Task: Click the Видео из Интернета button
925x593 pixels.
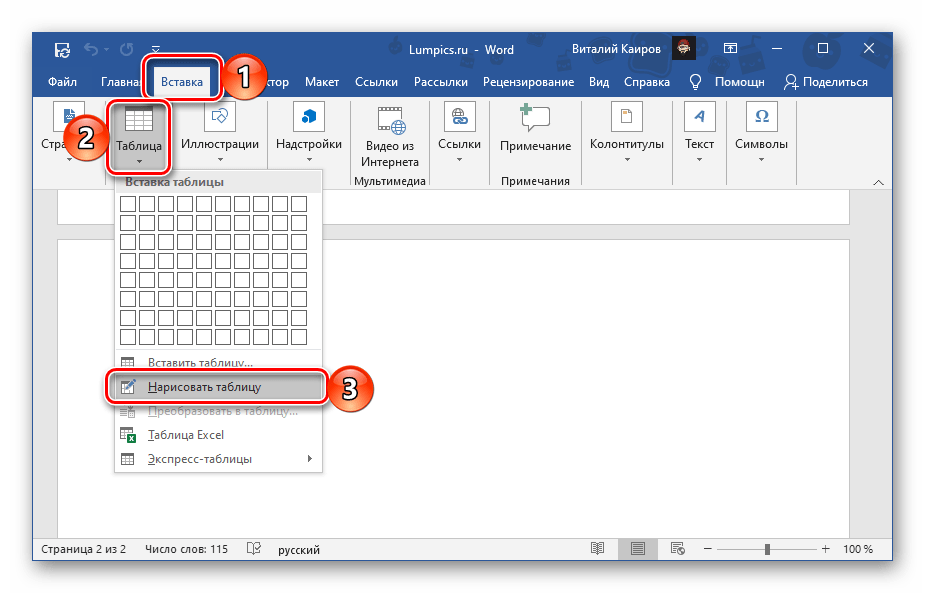Action: click(x=390, y=137)
